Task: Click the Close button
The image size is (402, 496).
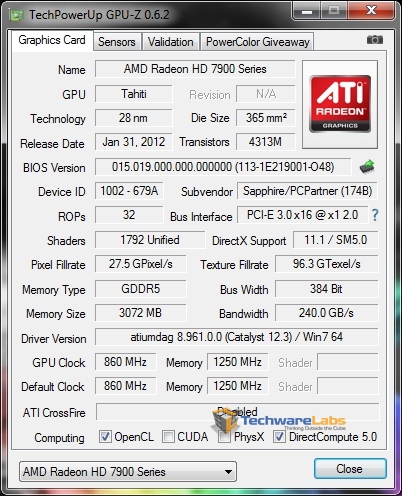Action: click(x=350, y=469)
